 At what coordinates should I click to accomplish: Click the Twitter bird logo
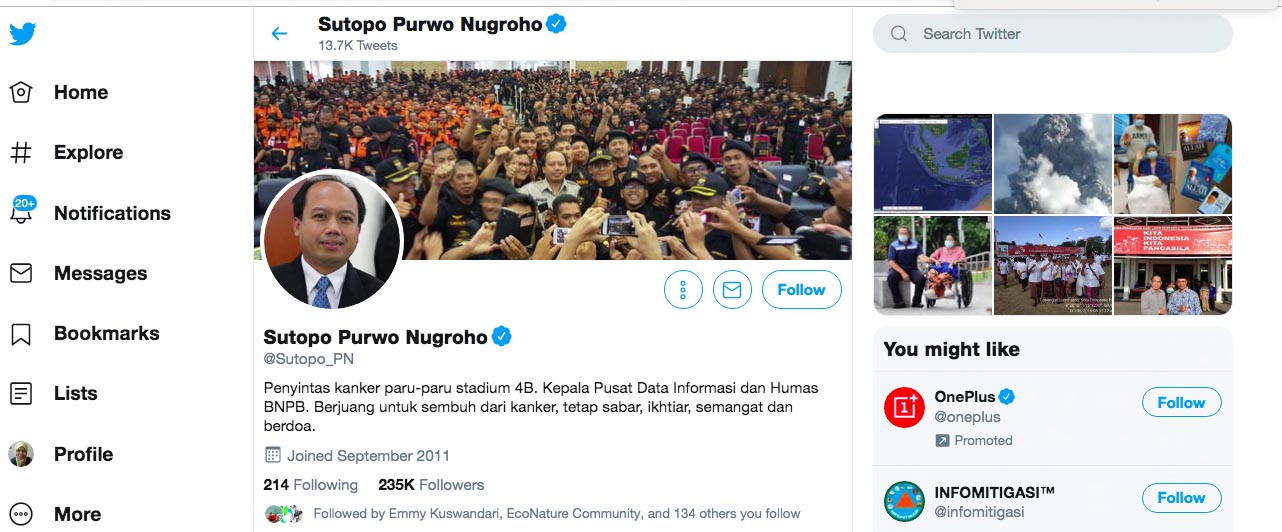pos(22,34)
